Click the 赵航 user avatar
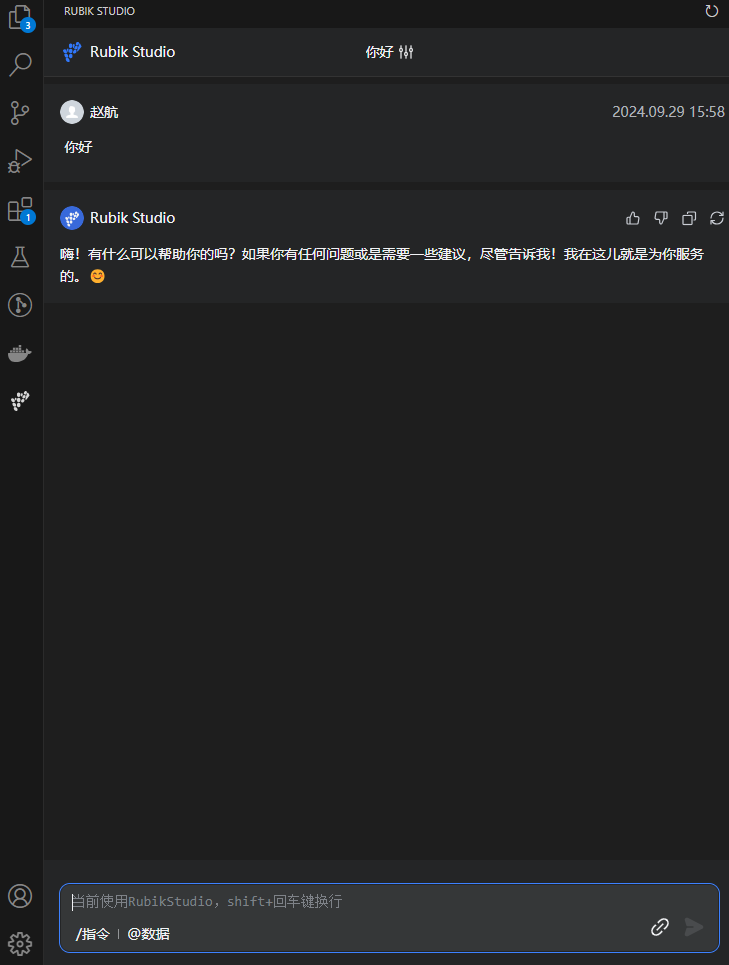729x965 pixels. (72, 112)
